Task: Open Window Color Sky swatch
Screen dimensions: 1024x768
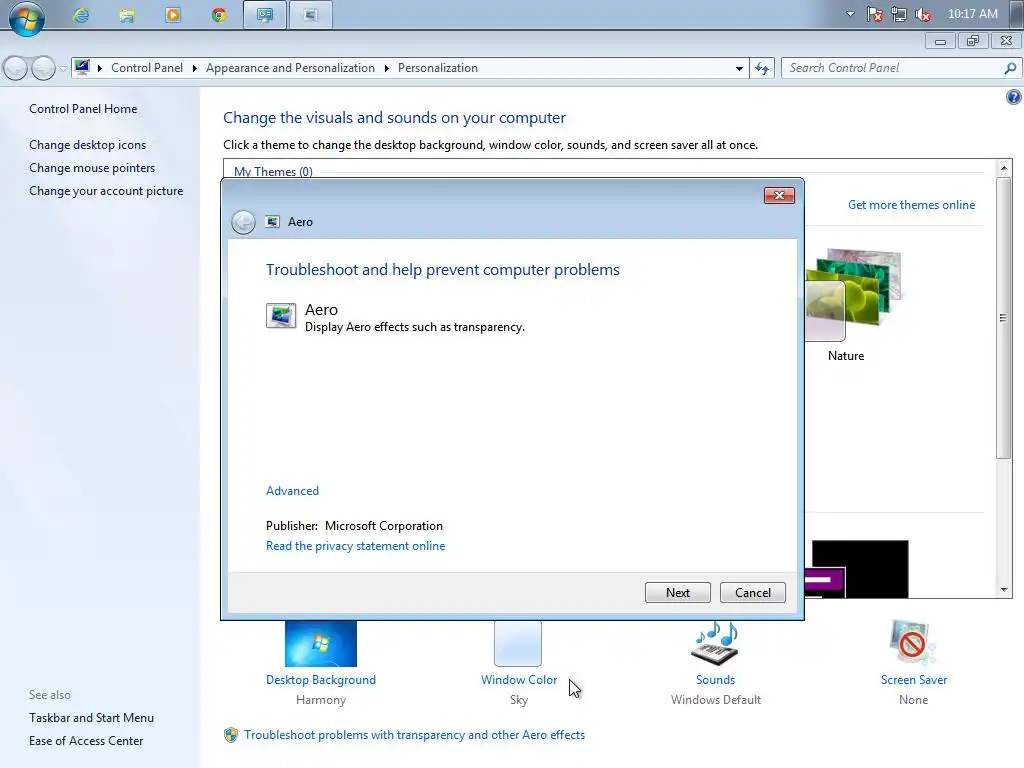Action: pos(518,644)
